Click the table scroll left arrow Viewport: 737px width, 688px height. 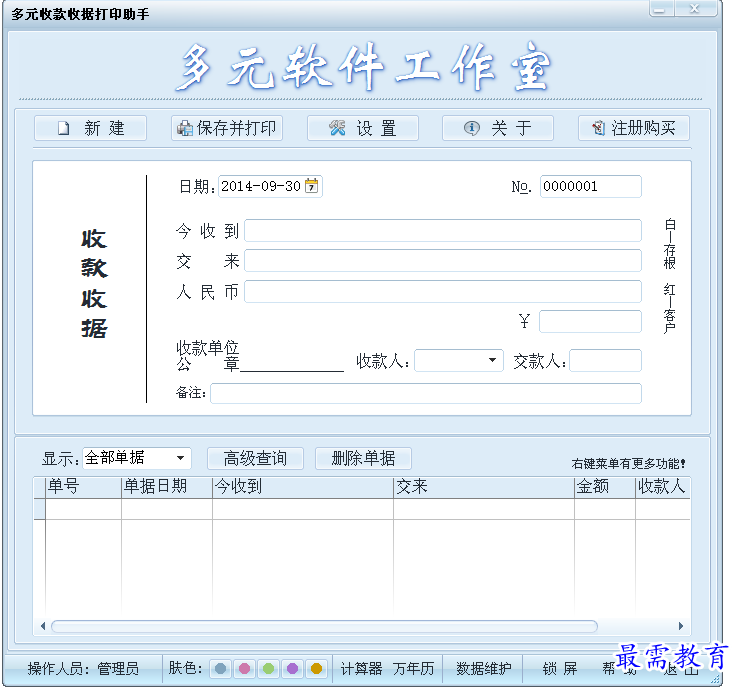43,626
